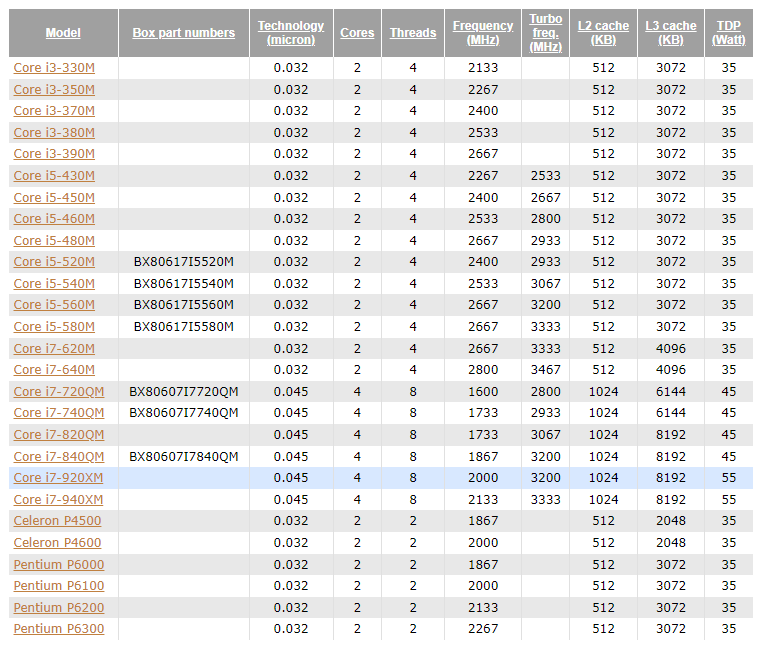Open the Core i7-720QM link
Viewport: 761px width, 649px height.
coord(59,392)
